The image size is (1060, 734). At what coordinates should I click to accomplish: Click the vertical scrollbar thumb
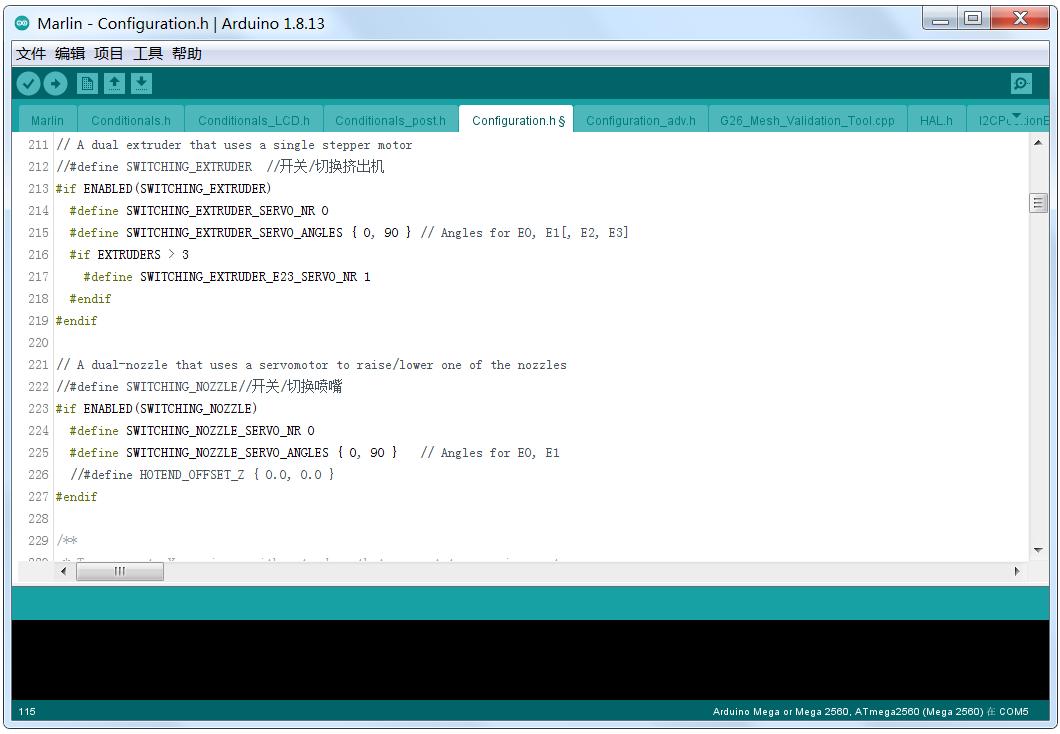click(x=1038, y=203)
